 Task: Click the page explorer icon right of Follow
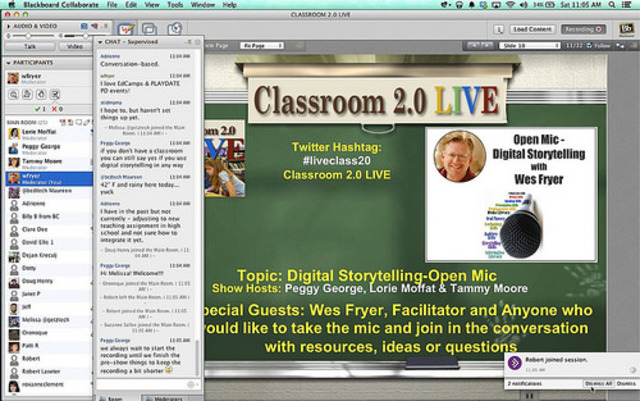(x=620, y=46)
